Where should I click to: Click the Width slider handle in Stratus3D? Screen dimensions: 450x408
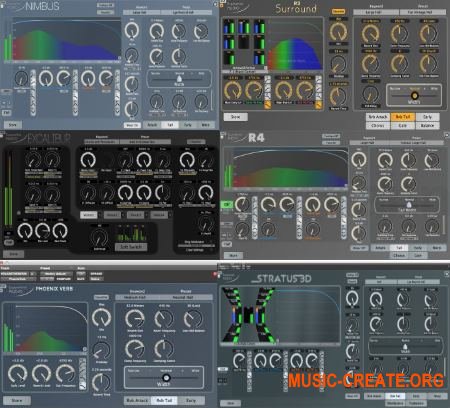pyautogui.click(x=406, y=347)
